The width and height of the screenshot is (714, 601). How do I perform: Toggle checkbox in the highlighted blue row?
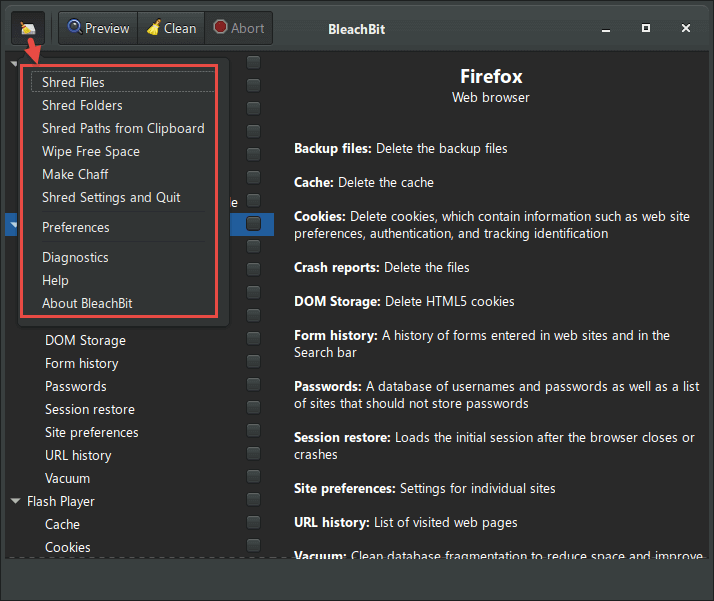(254, 224)
